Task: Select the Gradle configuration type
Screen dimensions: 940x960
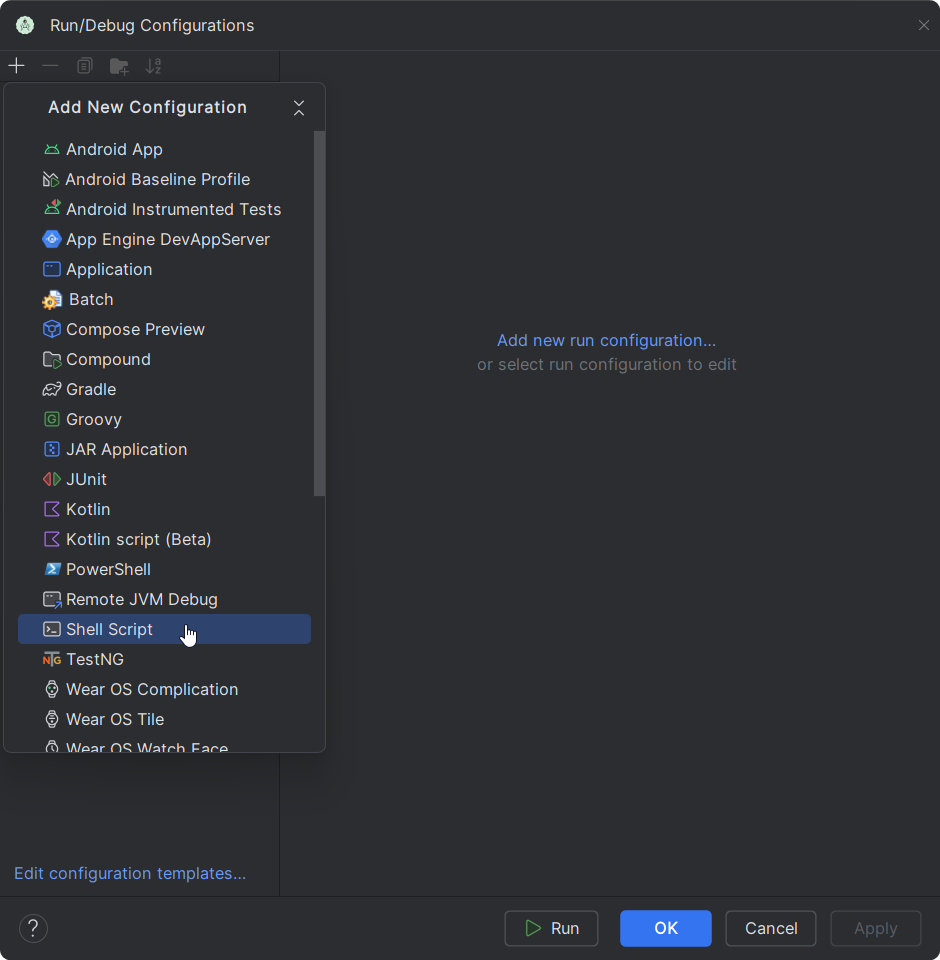Action: pos(164,389)
